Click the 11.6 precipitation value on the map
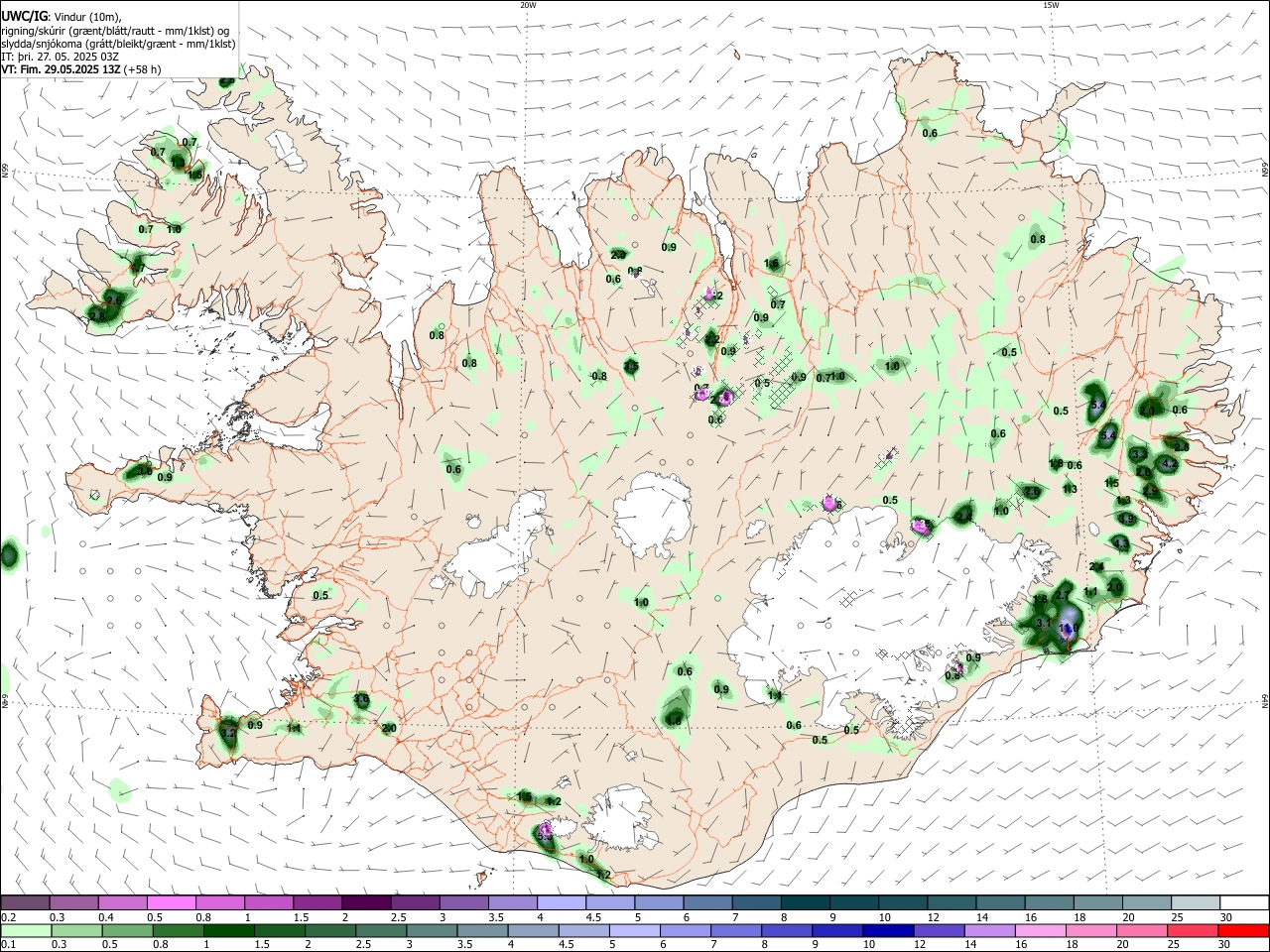Screen dimensions: 1270x952 [1069, 629]
